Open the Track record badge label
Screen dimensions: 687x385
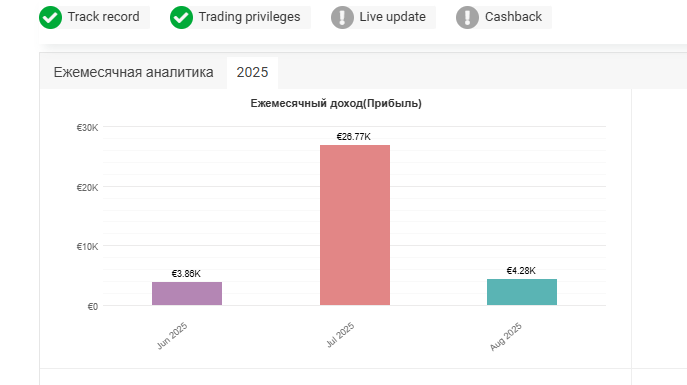pos(103,17)
